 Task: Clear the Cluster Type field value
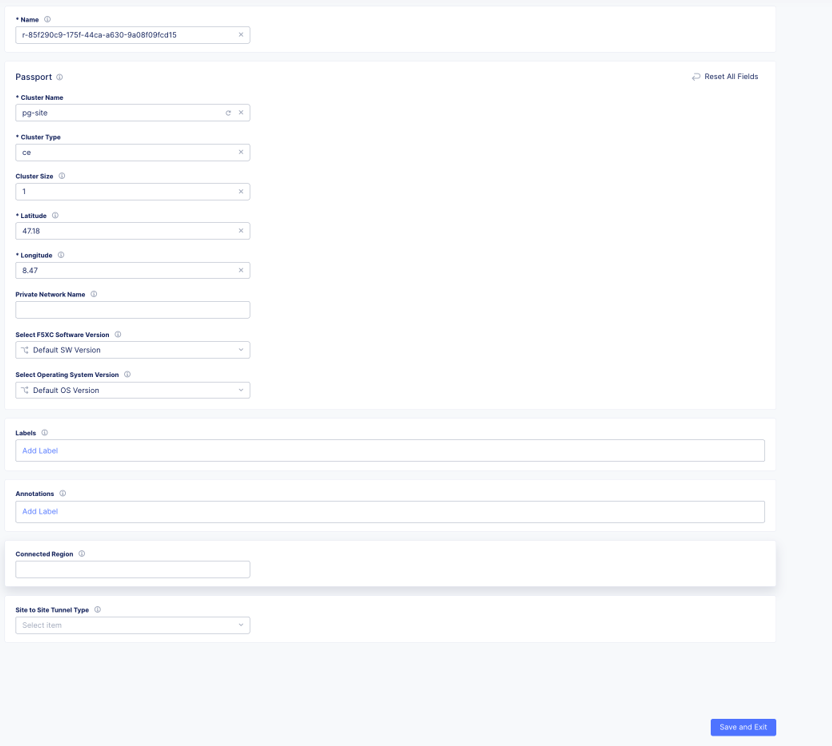pyautogui.click(x=241, y=152)
